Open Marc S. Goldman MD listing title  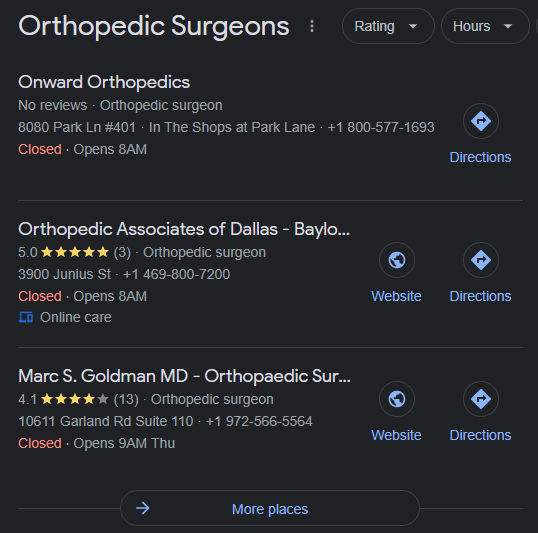click(x=185, y=376)
